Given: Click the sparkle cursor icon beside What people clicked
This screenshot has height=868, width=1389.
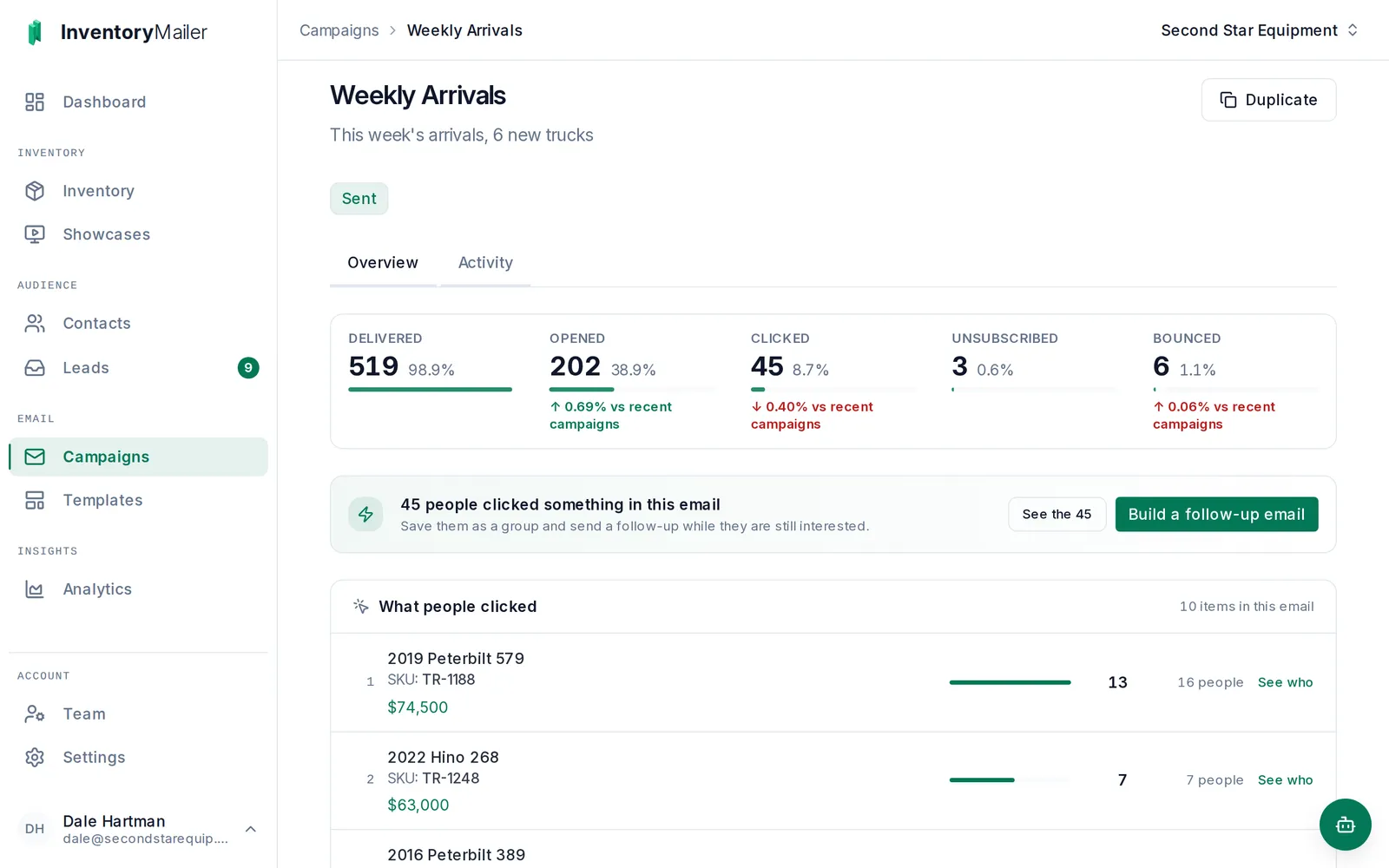Looking at the screenshot, I should [x=361, y=606].
